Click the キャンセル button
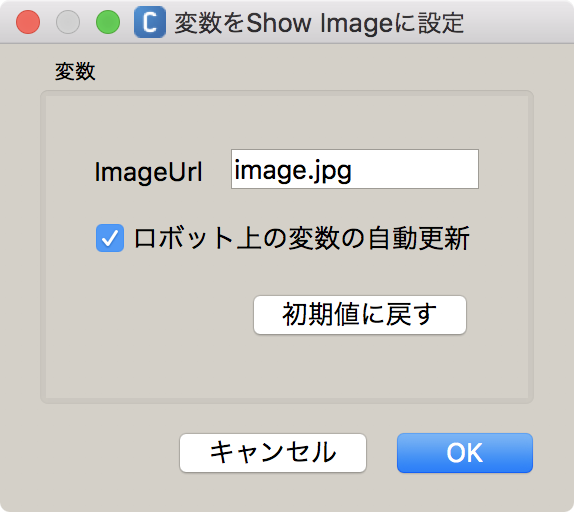Image resolution: width=574 pixels, height=512 pixels. (273, 453)
